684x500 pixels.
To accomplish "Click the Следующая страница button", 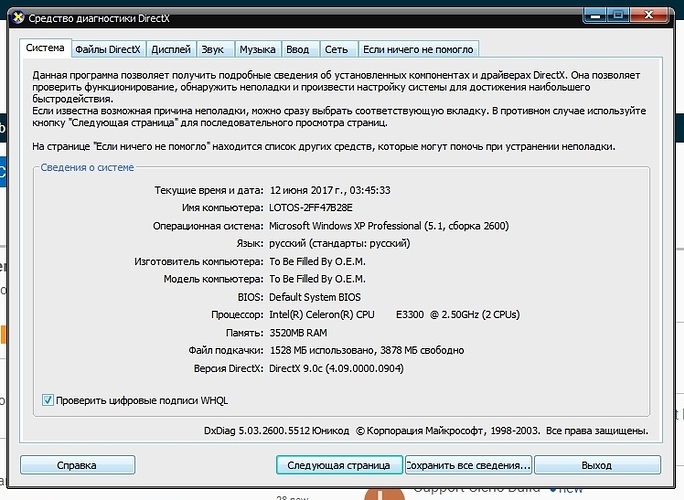I will click(339, 465).
